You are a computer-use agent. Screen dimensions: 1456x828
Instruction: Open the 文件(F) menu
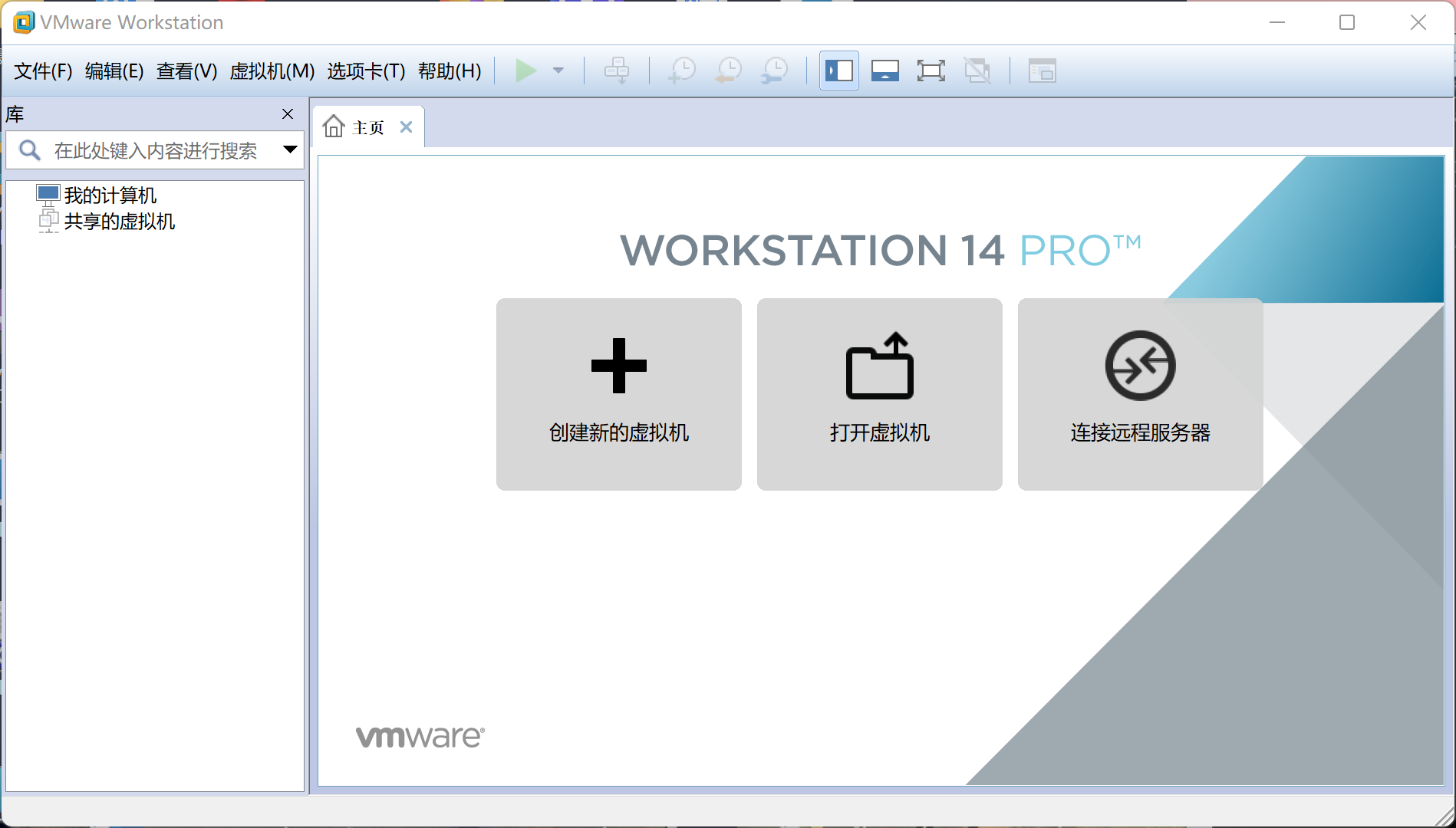43,71
